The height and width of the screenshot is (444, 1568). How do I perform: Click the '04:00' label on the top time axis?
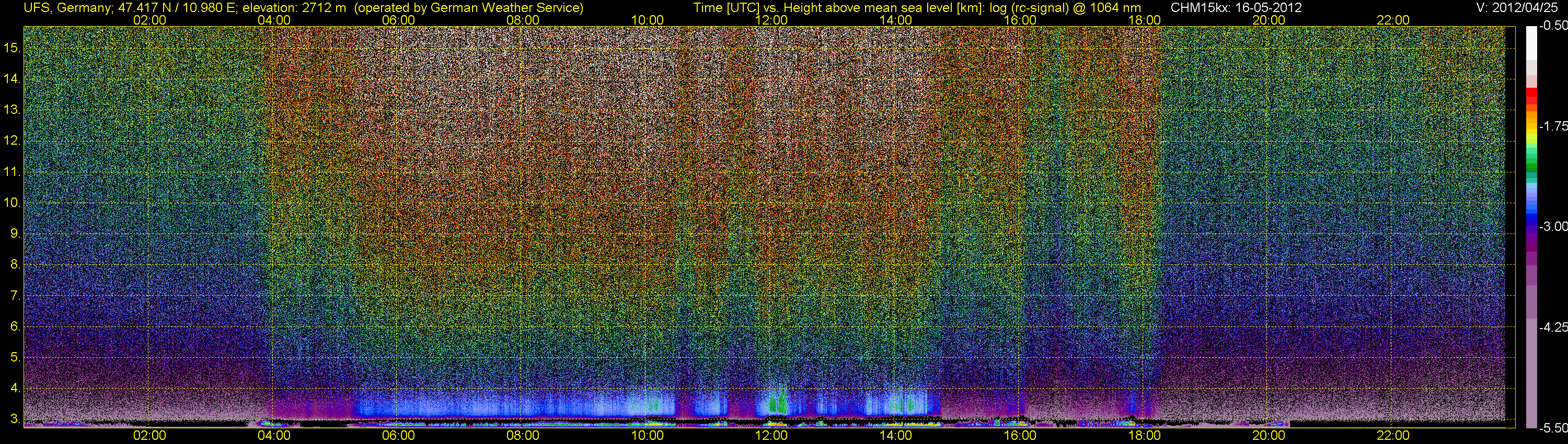click(274, 20)
